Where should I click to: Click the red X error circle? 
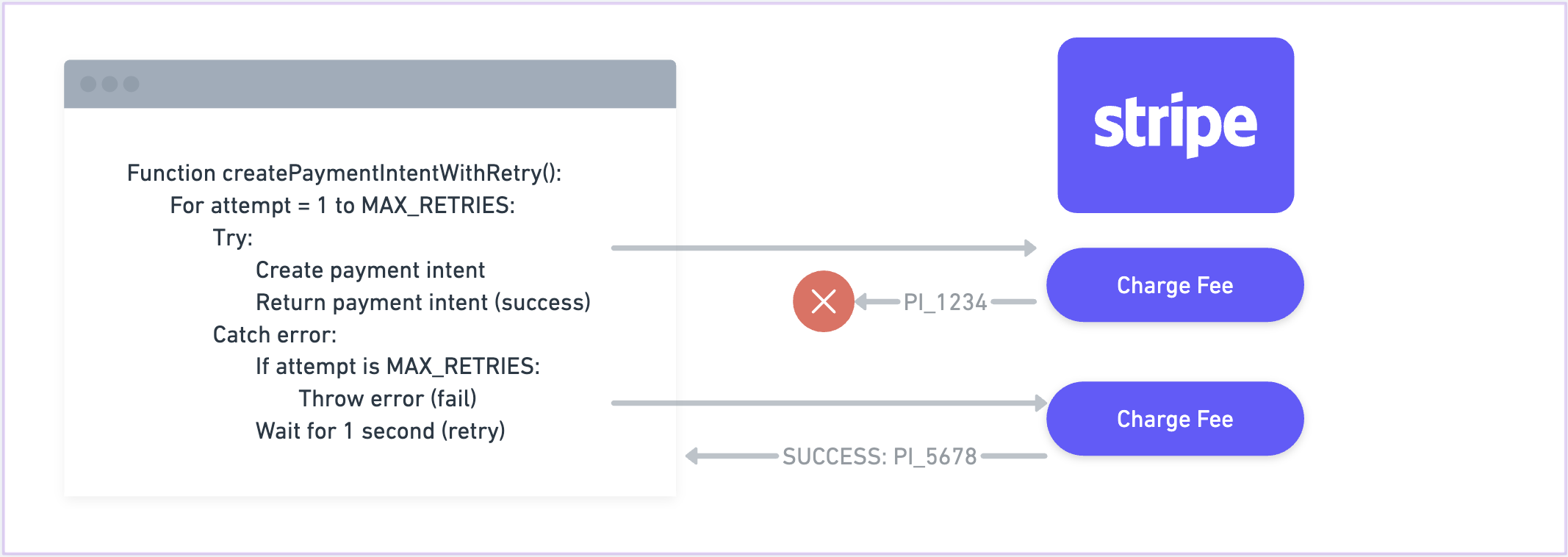824,301
